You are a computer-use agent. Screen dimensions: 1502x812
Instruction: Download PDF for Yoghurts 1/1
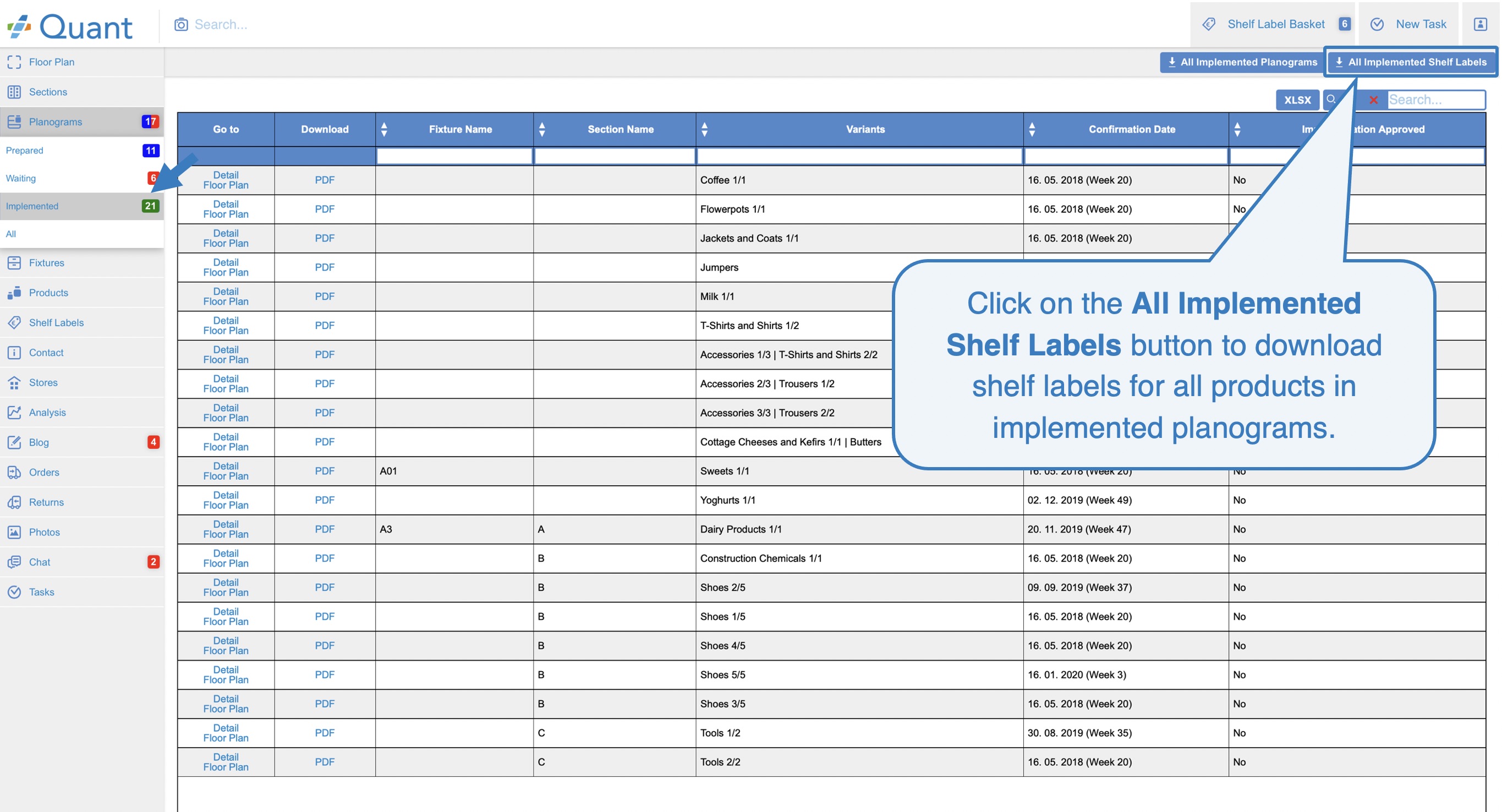point(325,500)
